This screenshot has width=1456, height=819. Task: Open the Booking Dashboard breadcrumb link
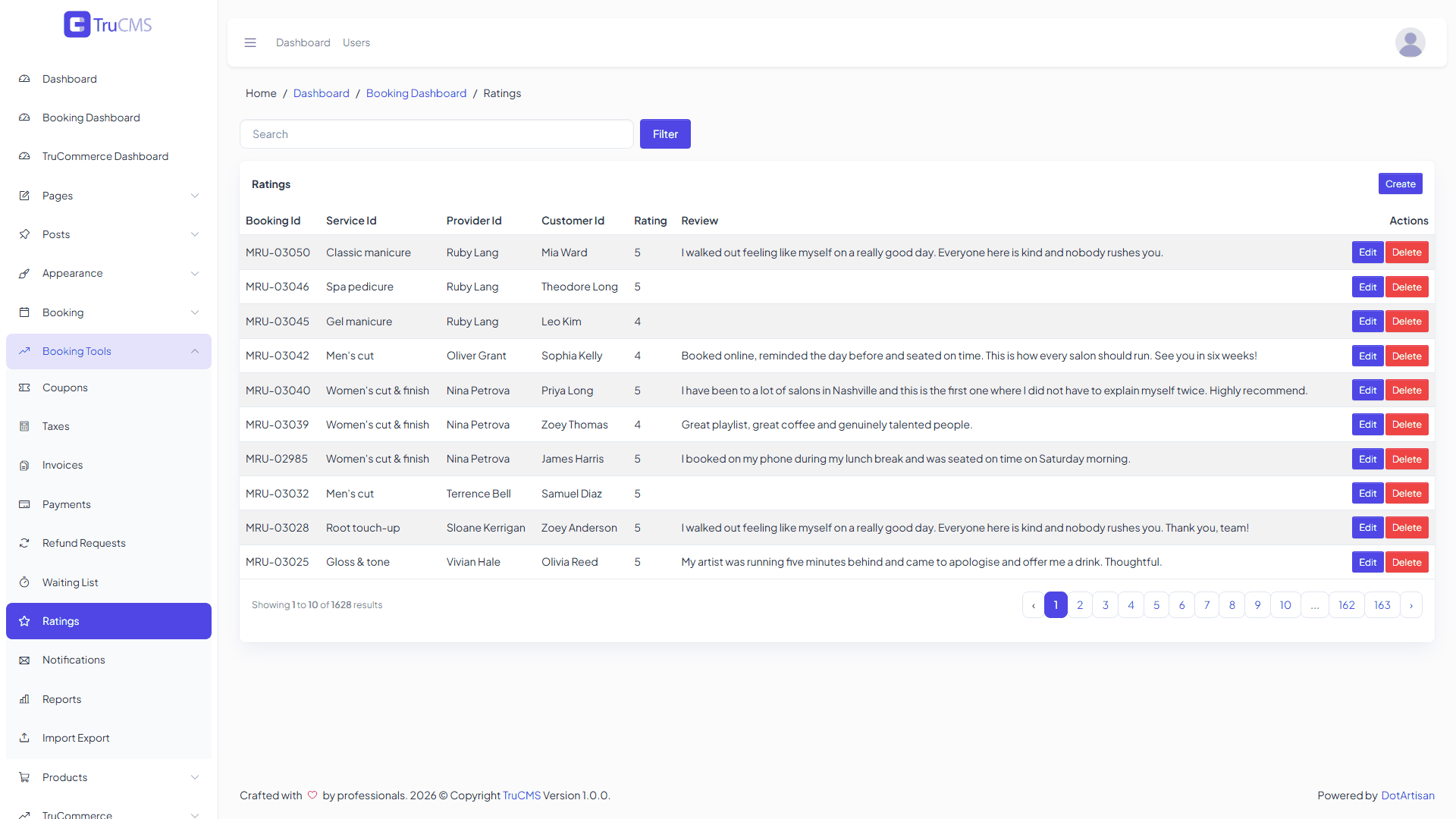[416, 93]
